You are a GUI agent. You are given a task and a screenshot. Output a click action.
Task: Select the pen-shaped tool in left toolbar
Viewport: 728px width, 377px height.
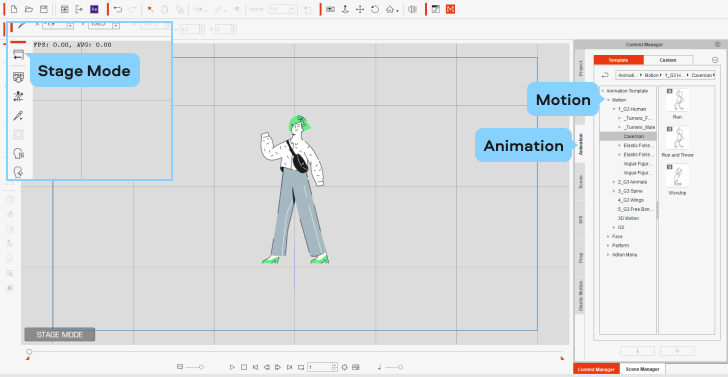(x=19, y=116)
